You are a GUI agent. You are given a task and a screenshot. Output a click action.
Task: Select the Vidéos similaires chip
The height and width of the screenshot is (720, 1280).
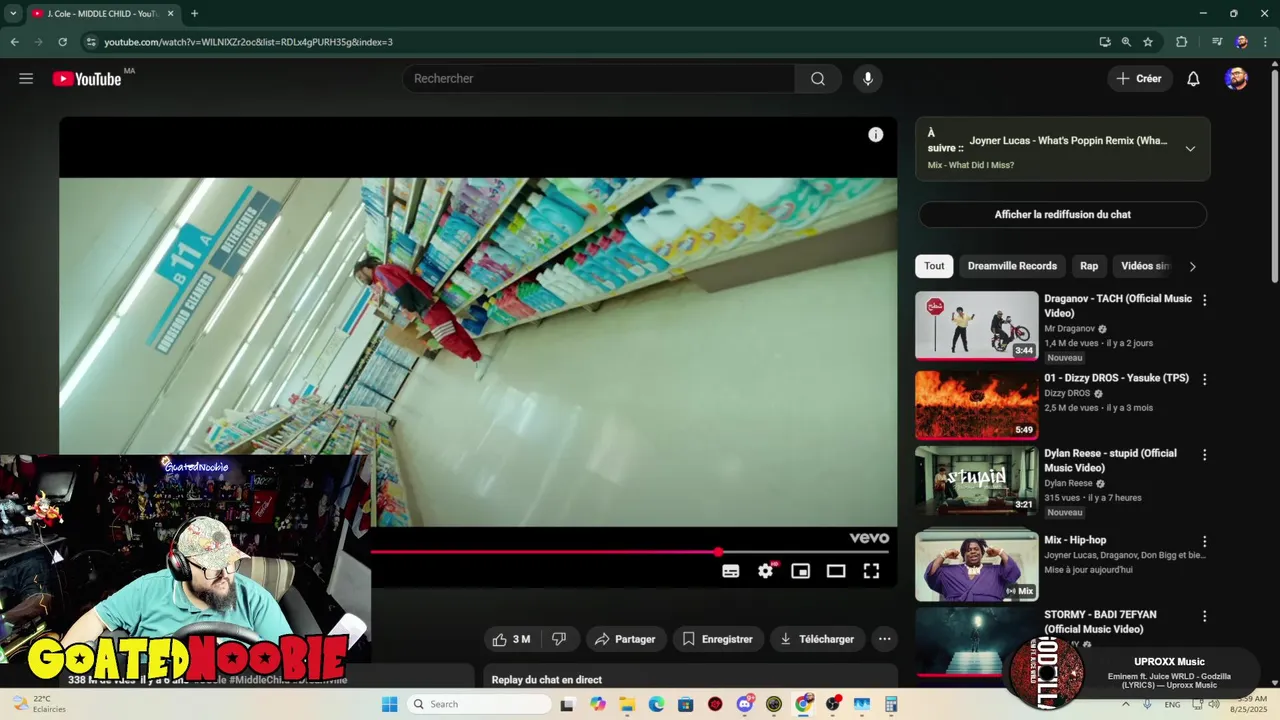tap(1145, 266)
